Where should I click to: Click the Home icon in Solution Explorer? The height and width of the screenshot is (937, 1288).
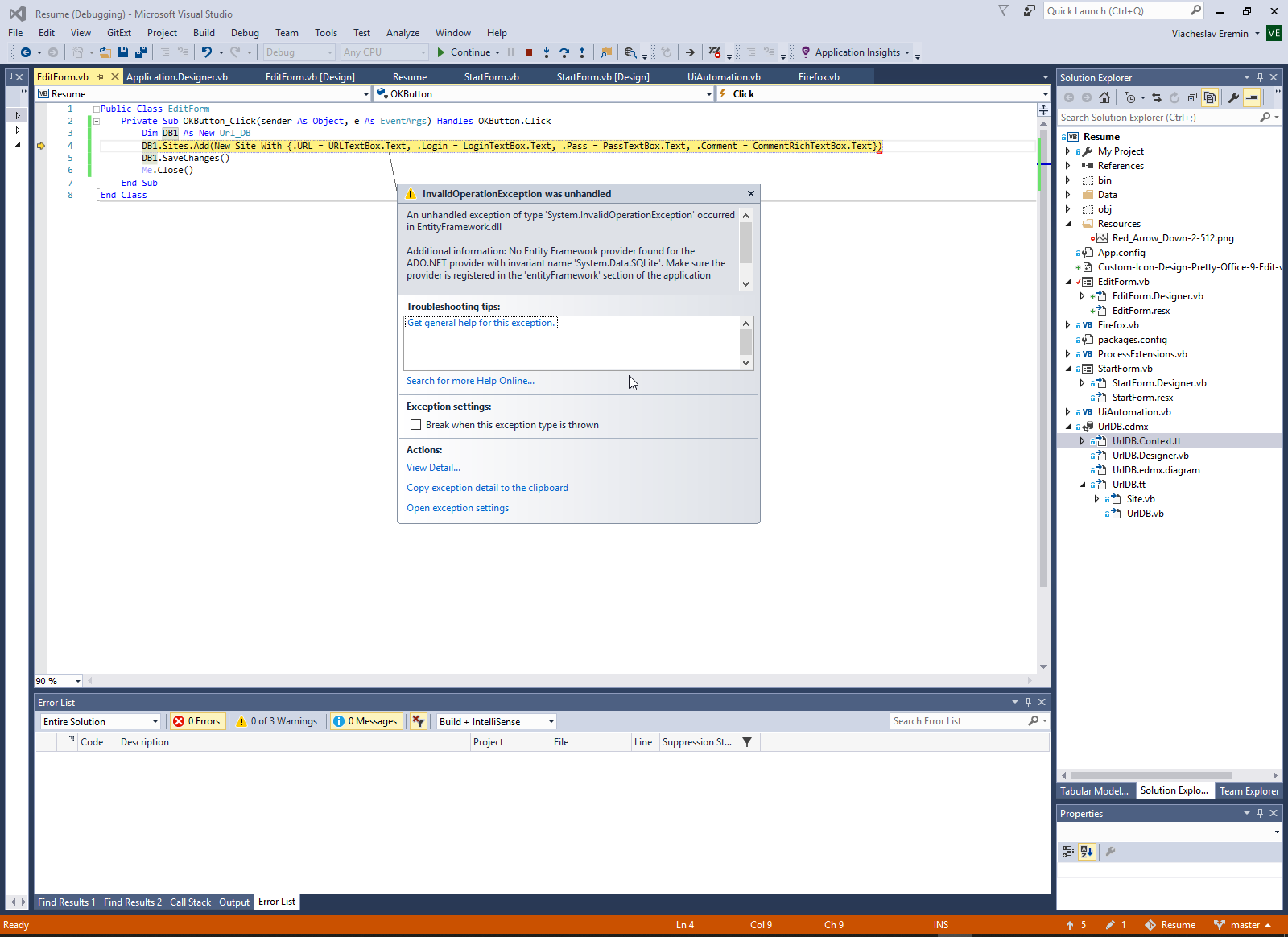tap(1104, 97)
